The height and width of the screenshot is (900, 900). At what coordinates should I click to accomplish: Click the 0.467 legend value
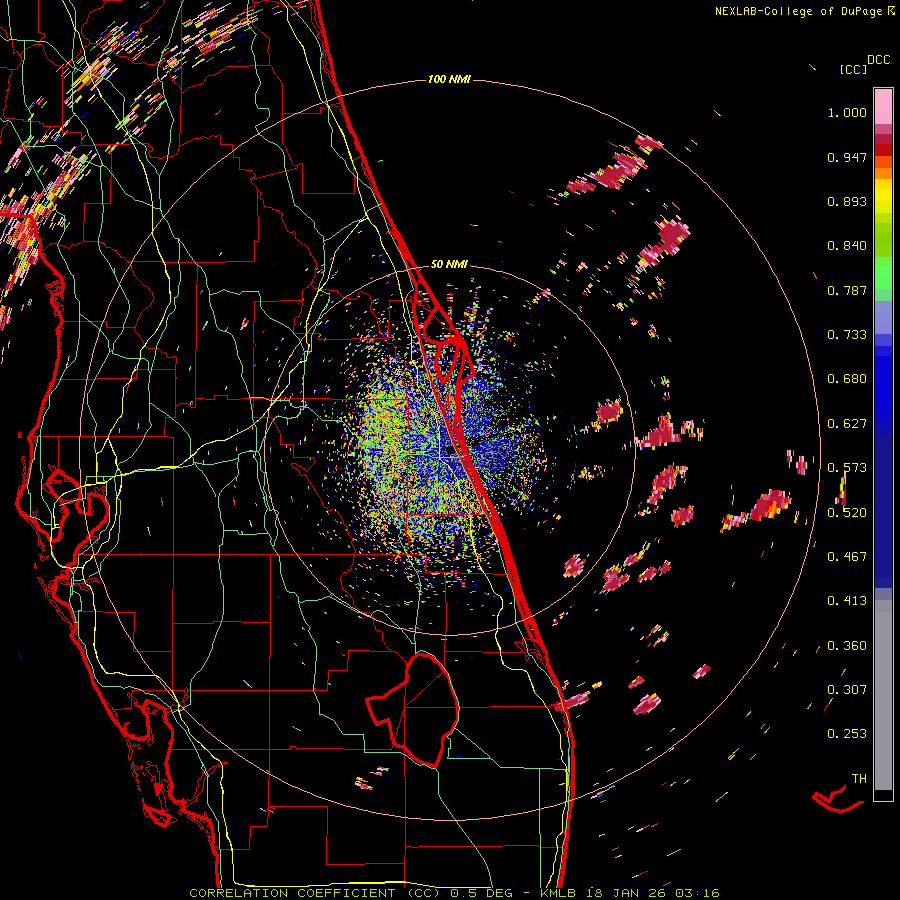pos(847,557)
